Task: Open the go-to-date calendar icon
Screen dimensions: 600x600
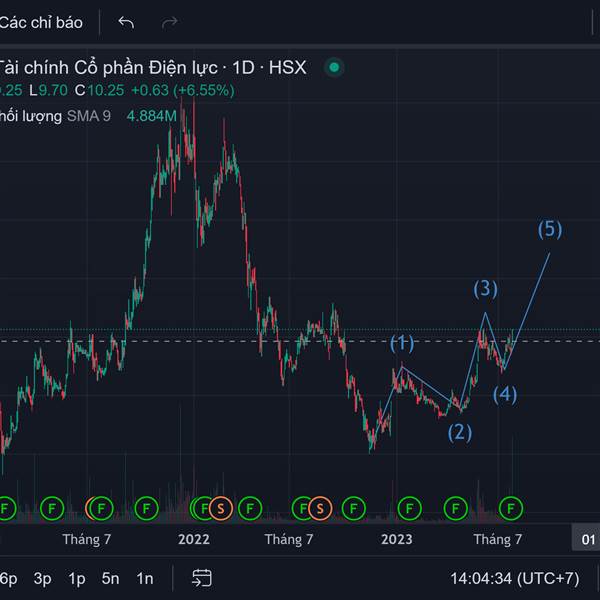Action: (202, 578)
